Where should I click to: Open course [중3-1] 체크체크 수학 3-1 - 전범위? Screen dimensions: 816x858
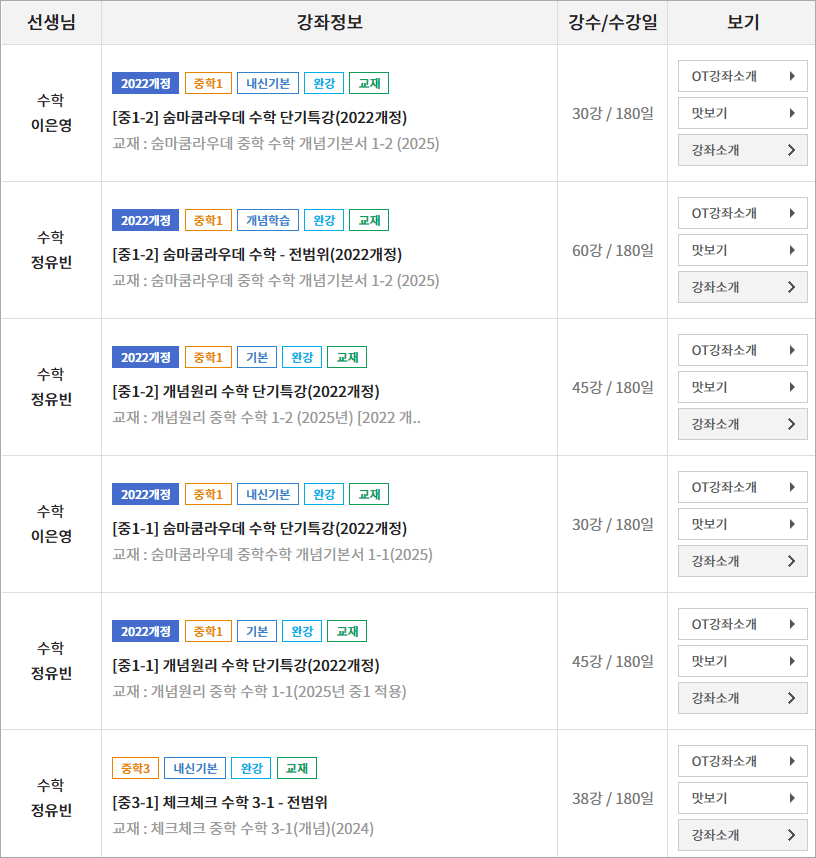[220, 802]
